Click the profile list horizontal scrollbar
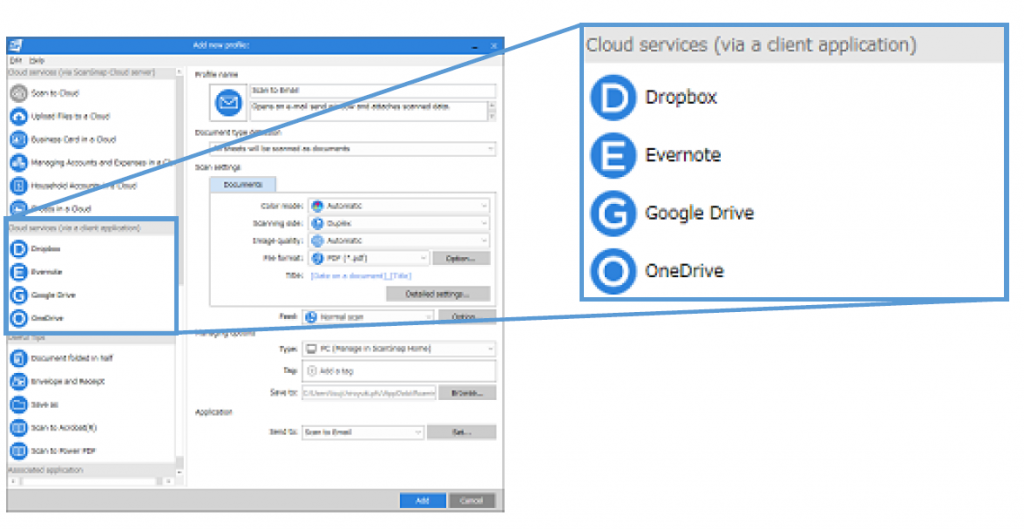 tap(89, 482)
